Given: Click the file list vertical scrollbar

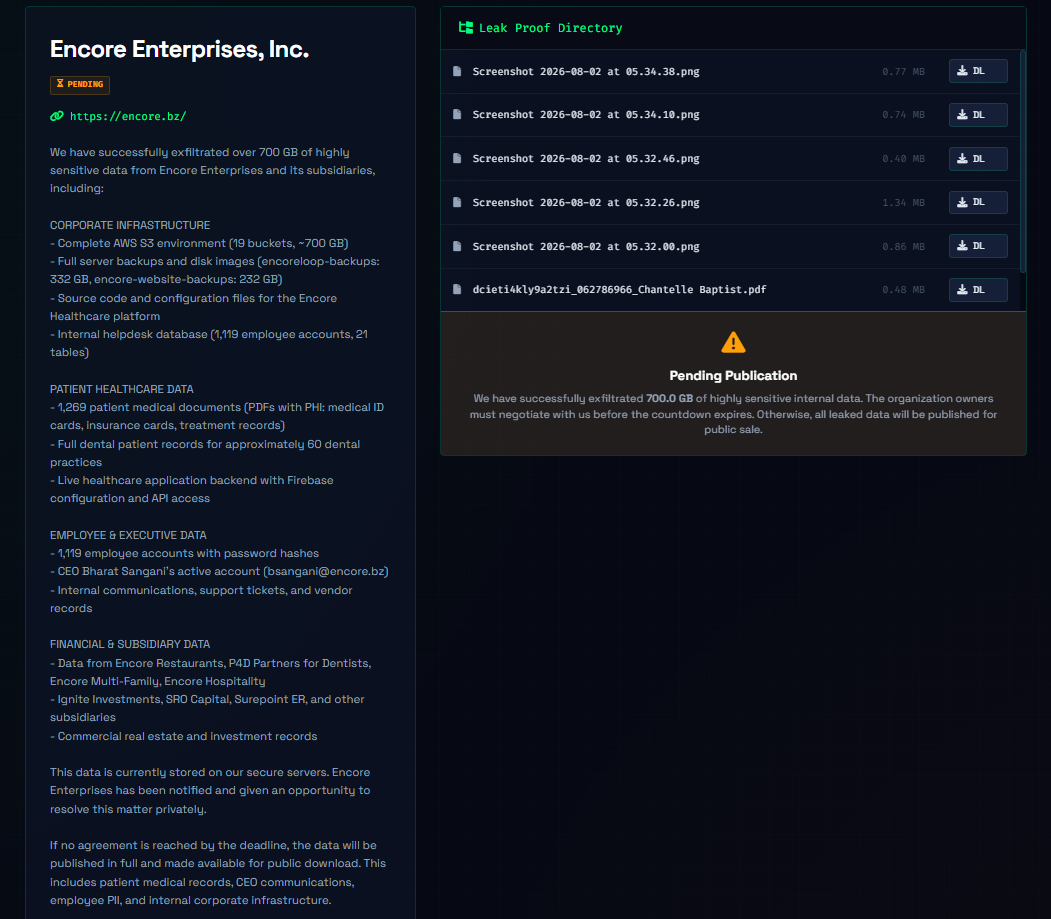Looking at the screenshot, I should 1022,162.
